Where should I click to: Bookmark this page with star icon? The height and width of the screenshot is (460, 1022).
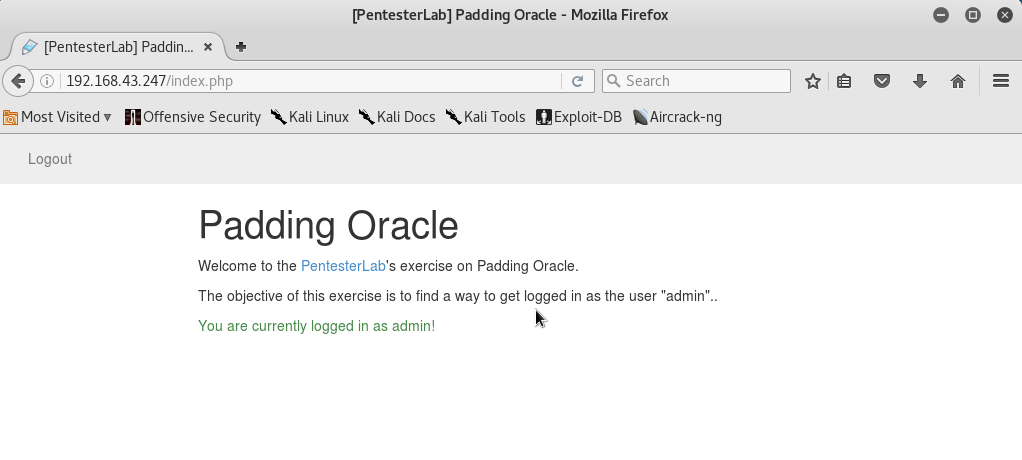coord(812,81)
